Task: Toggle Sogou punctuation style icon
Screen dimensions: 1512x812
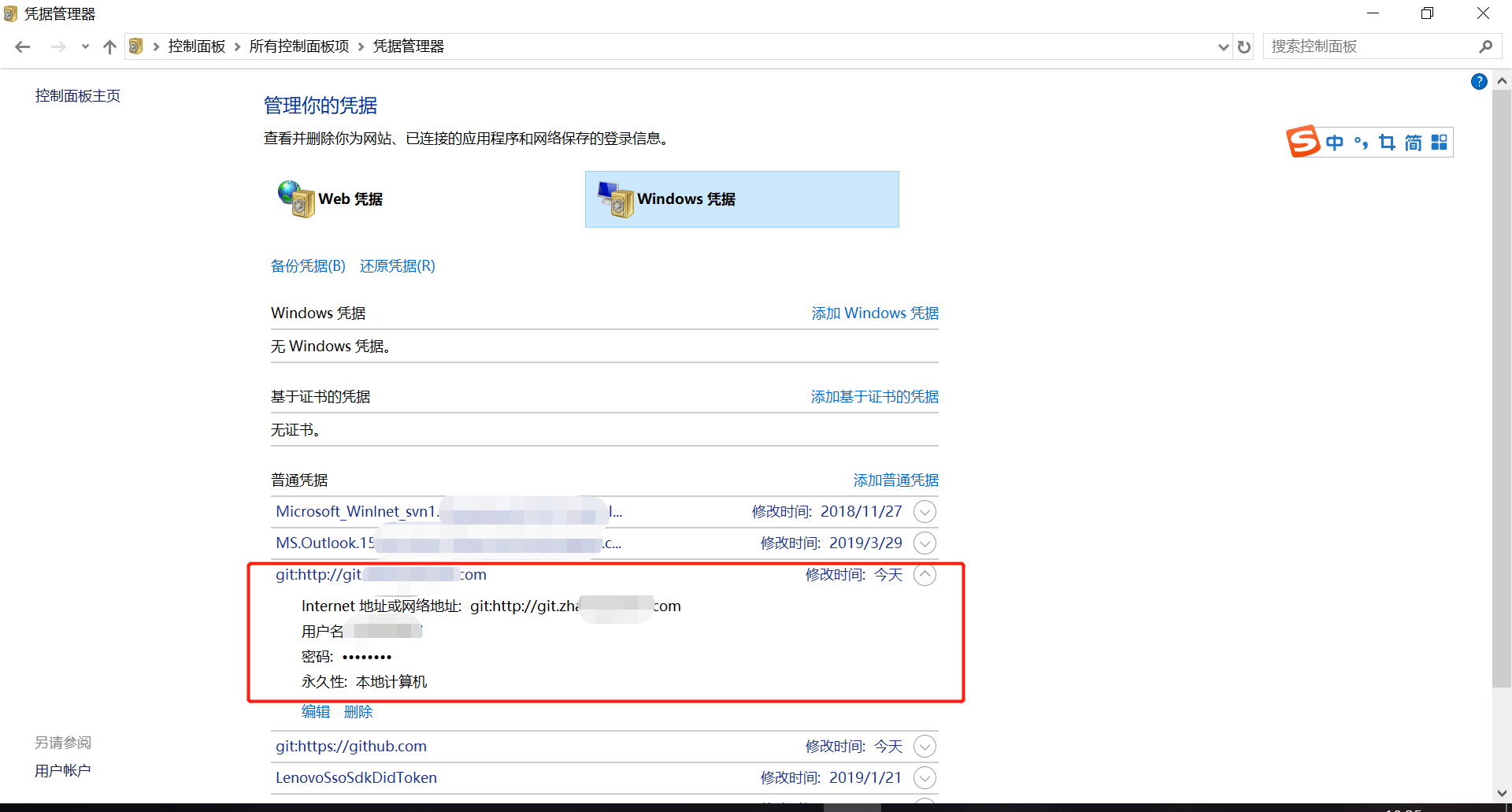Action: (1361, 142)
